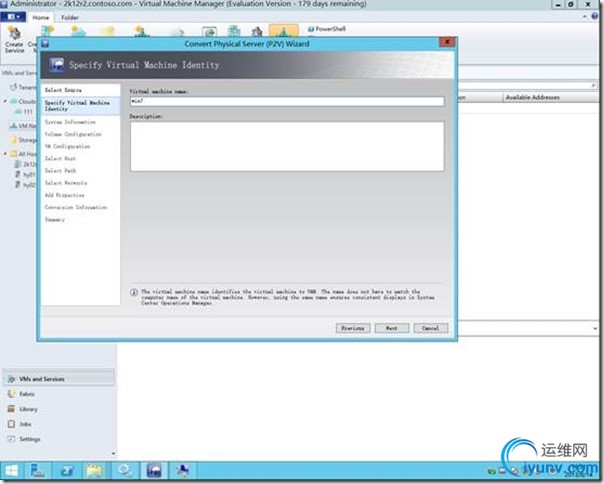Open the help icon in top-right corner
Viewport: 604px width, 484px height.
[x=595, y=16]
